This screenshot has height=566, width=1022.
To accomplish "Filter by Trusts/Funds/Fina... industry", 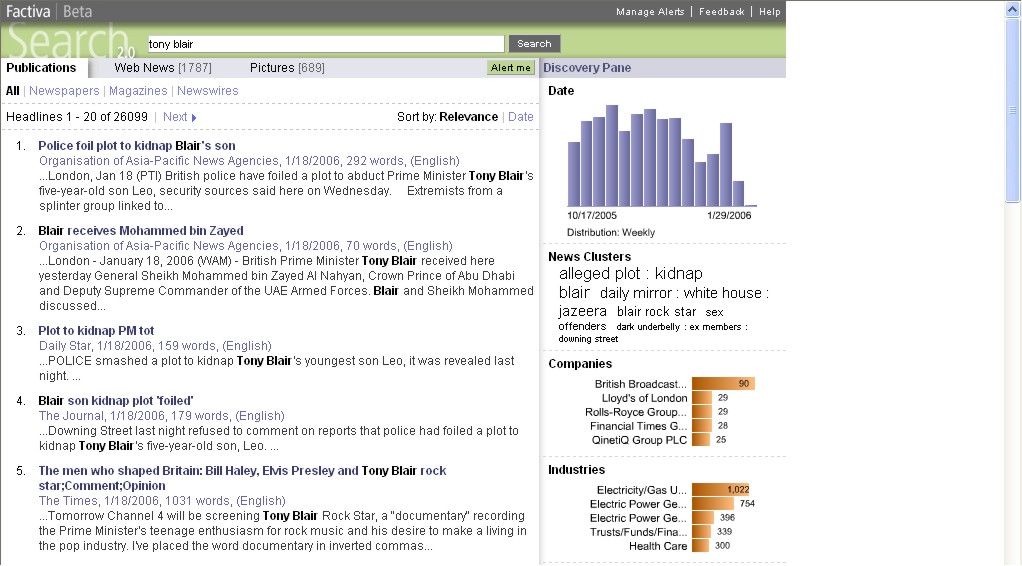I will tap(638, 532).
